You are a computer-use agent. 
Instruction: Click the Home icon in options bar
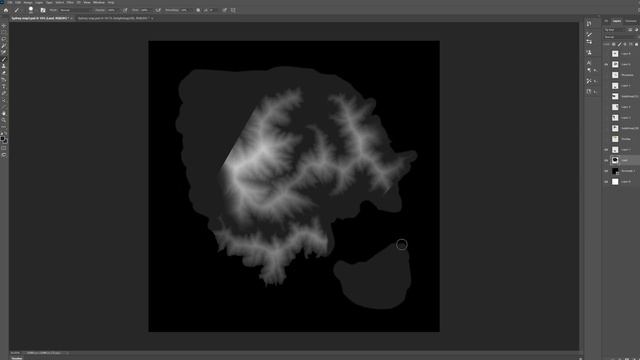point(6,10)
